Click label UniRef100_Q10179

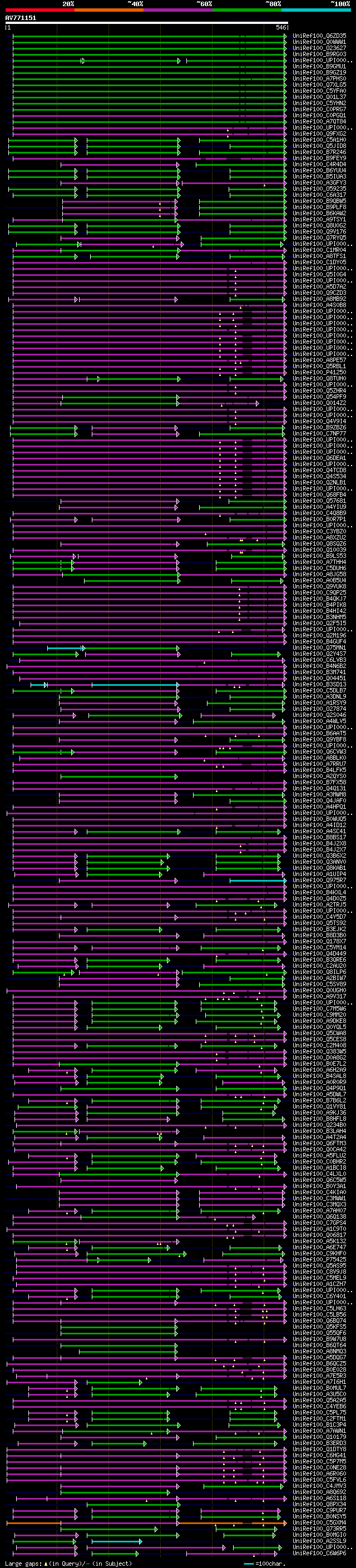pyautogui.click(x=319, y=1437)
